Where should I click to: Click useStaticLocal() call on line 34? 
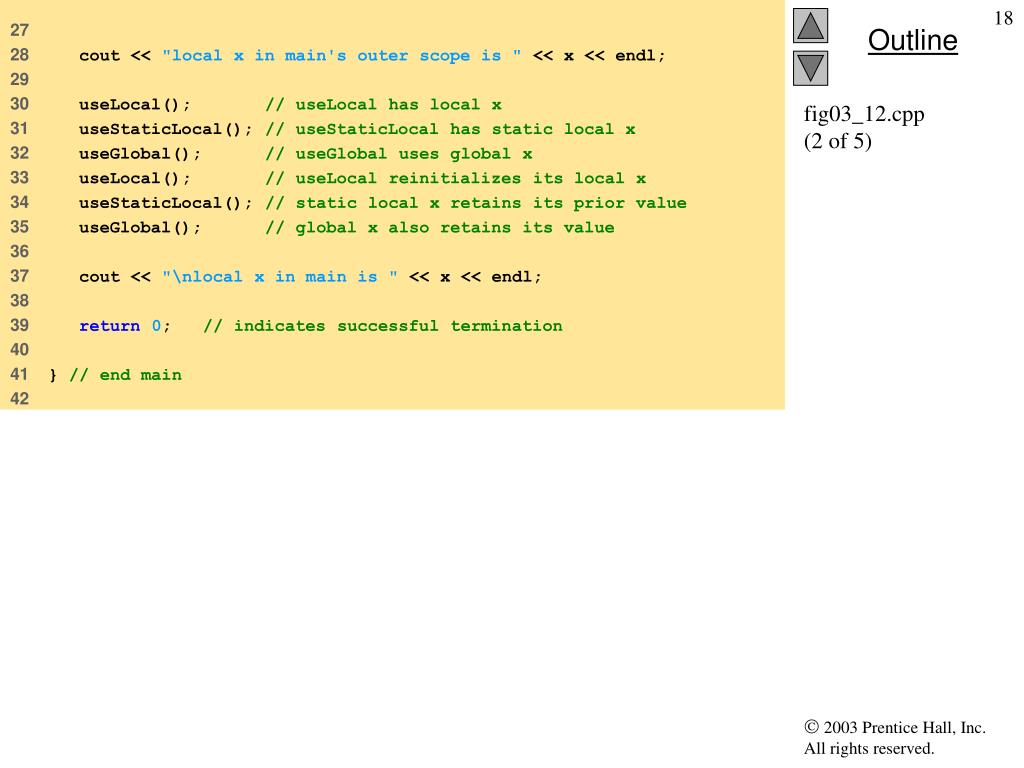coord(165,203)
